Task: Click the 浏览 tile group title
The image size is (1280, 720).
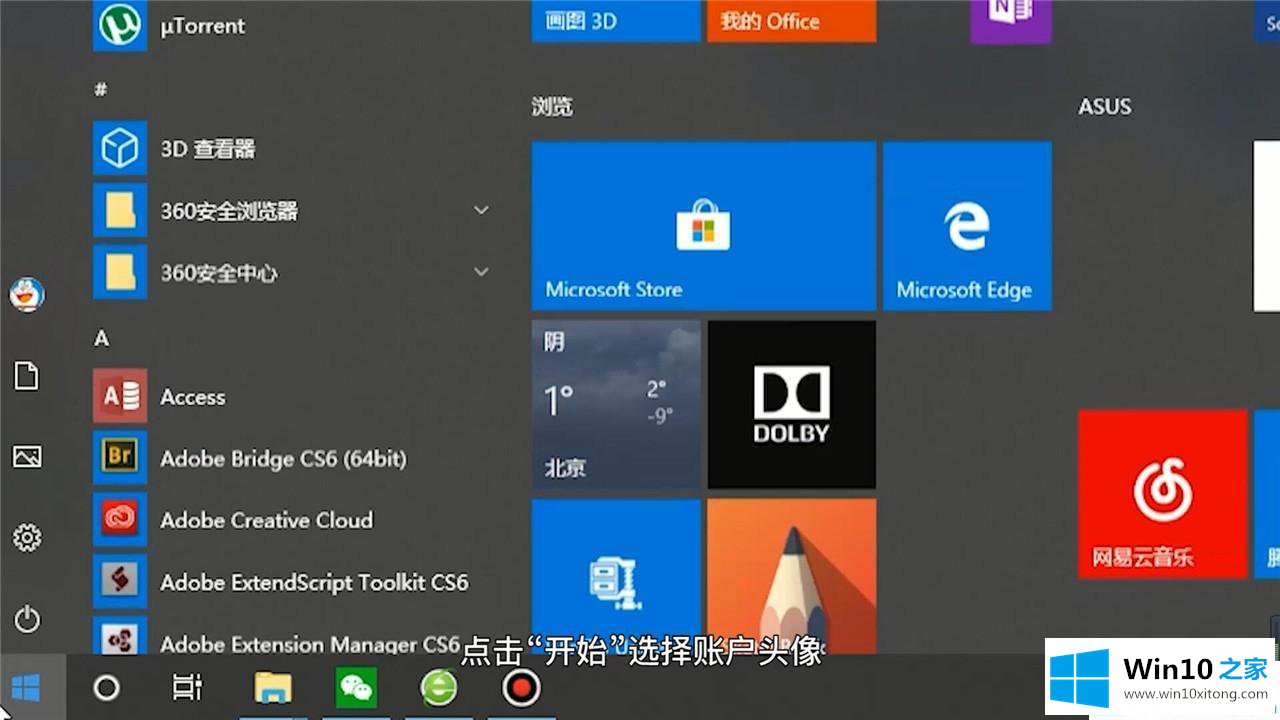Action: pyautogui.click(x=552, y=106)
